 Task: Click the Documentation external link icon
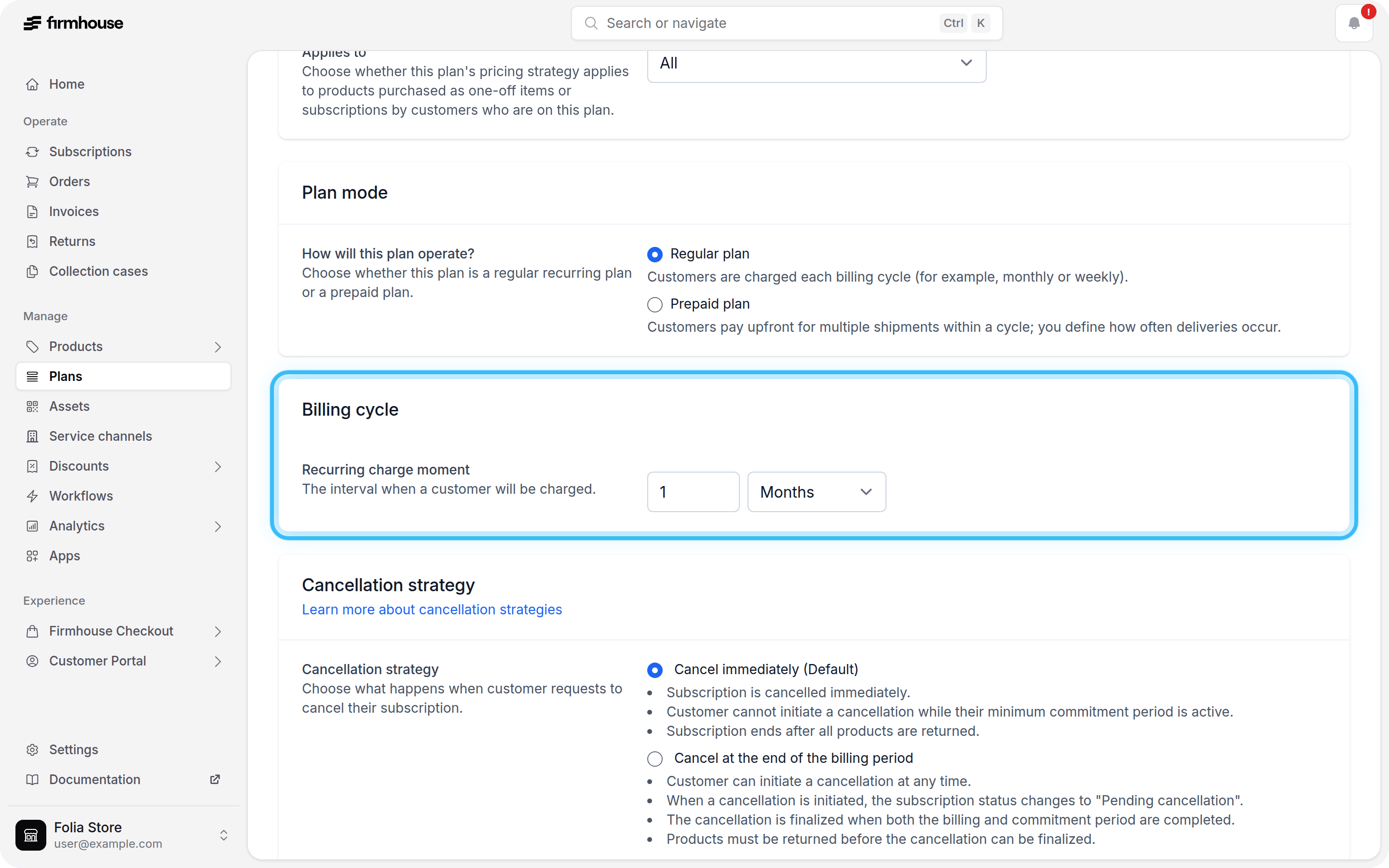215,780
